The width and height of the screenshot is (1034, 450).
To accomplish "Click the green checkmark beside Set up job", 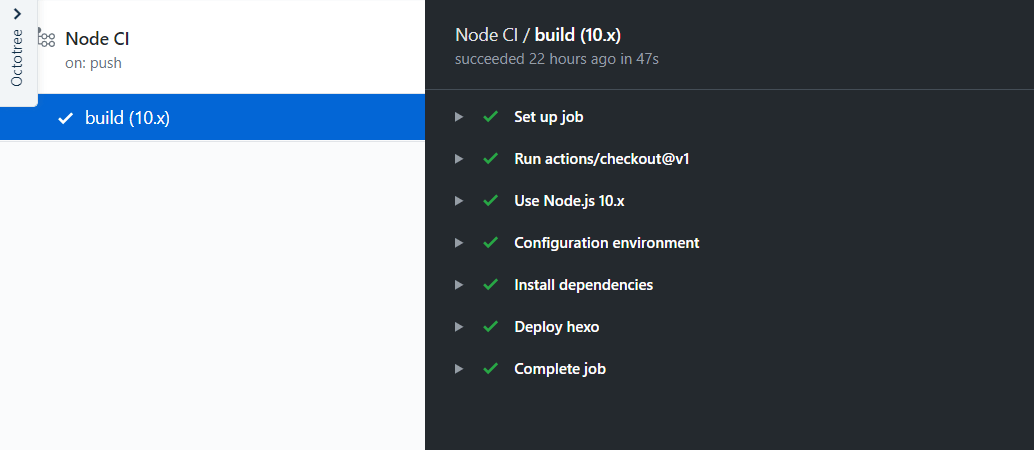I will tap(490, 117).
